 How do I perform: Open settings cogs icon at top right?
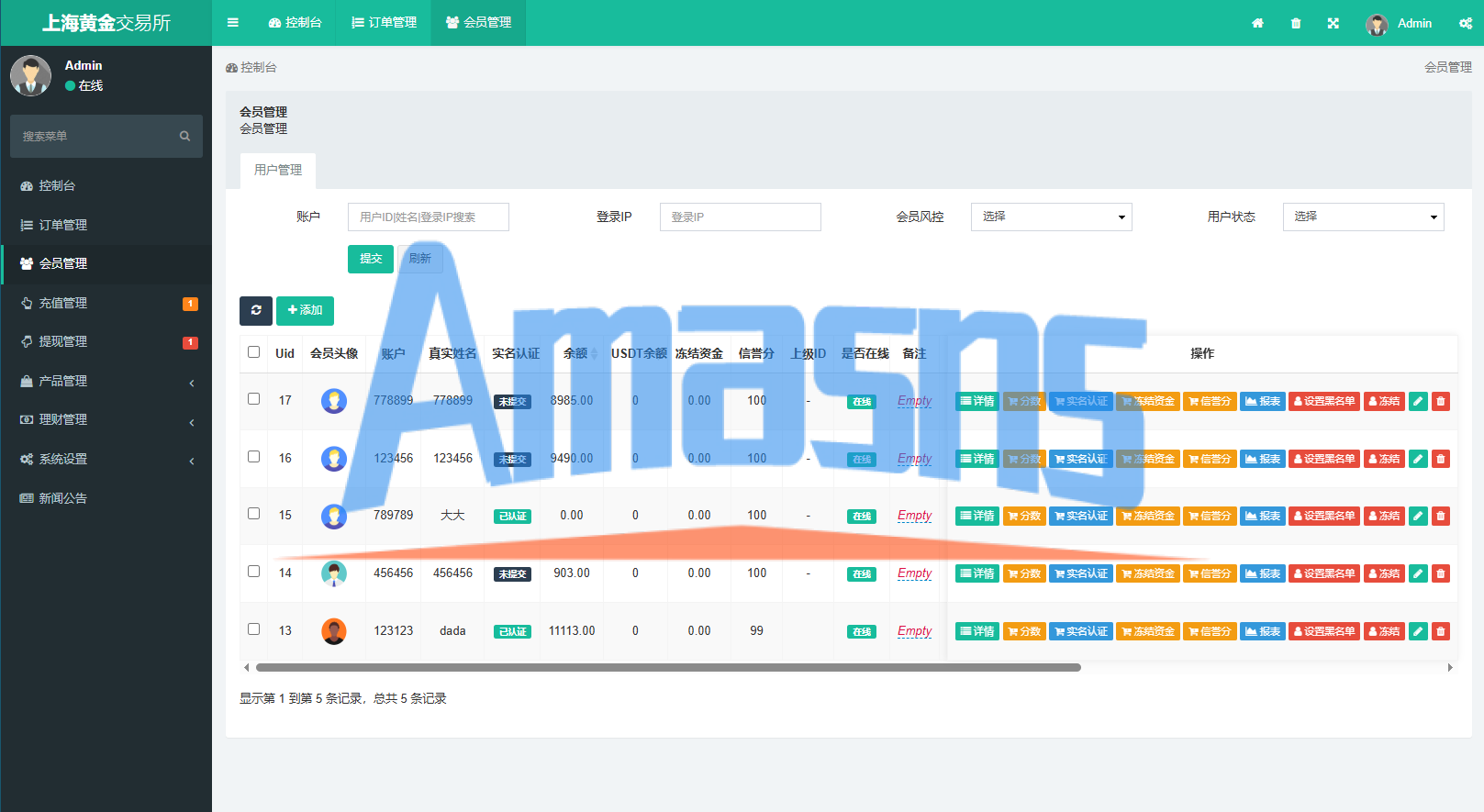click(1466, 23)
